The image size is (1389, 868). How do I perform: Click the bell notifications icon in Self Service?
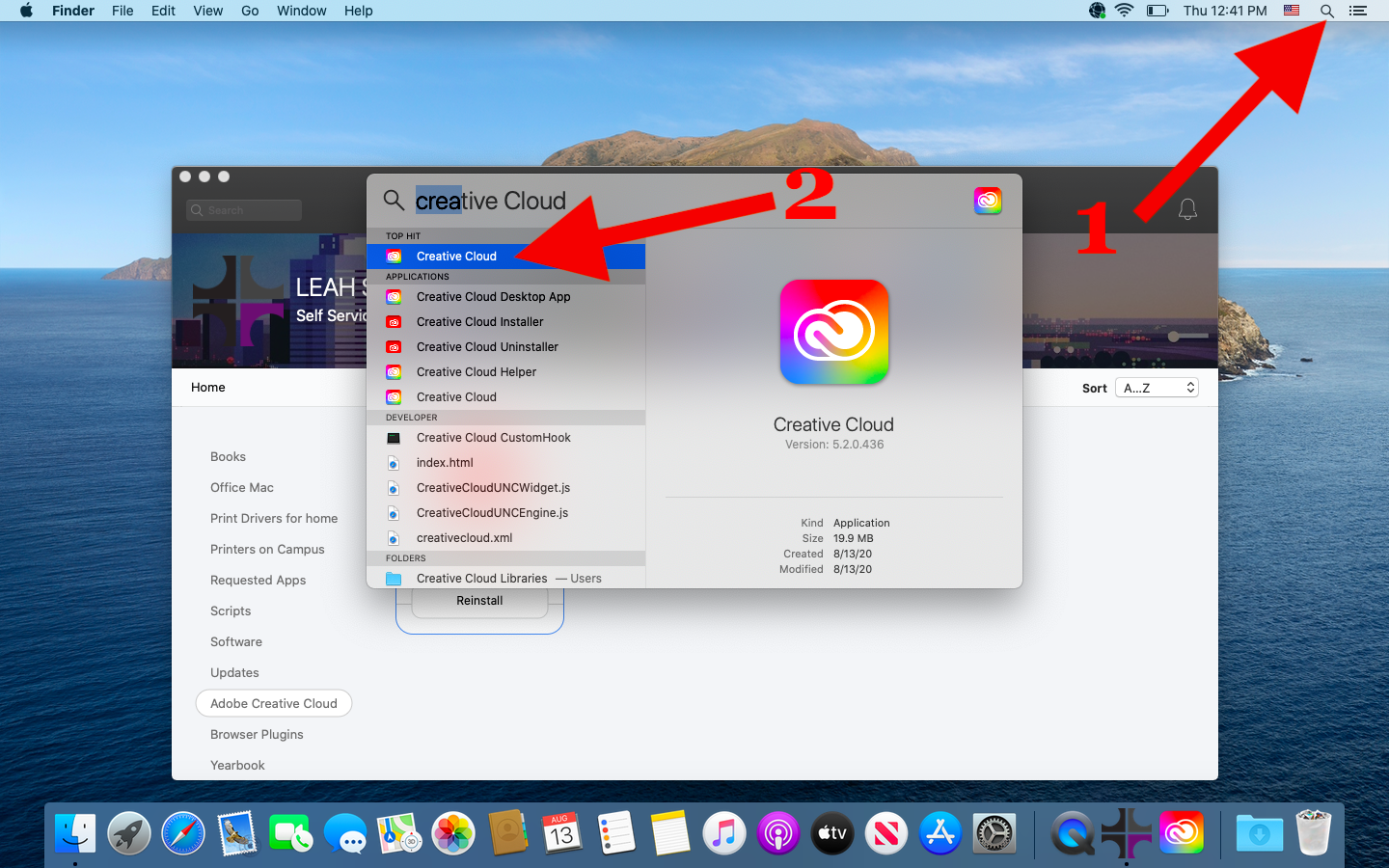1187,209
